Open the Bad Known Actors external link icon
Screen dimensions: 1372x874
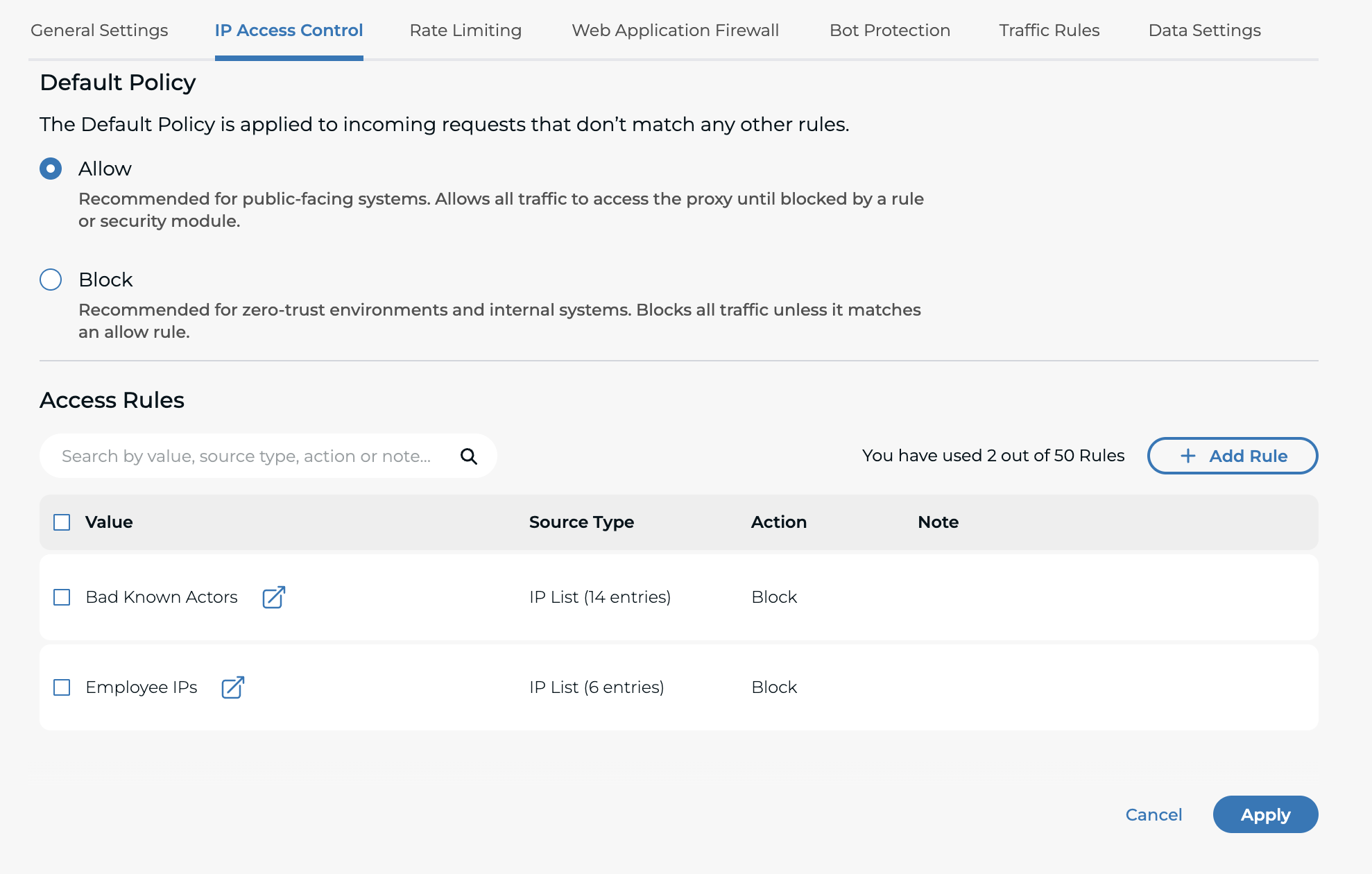[x=274, y=597]
